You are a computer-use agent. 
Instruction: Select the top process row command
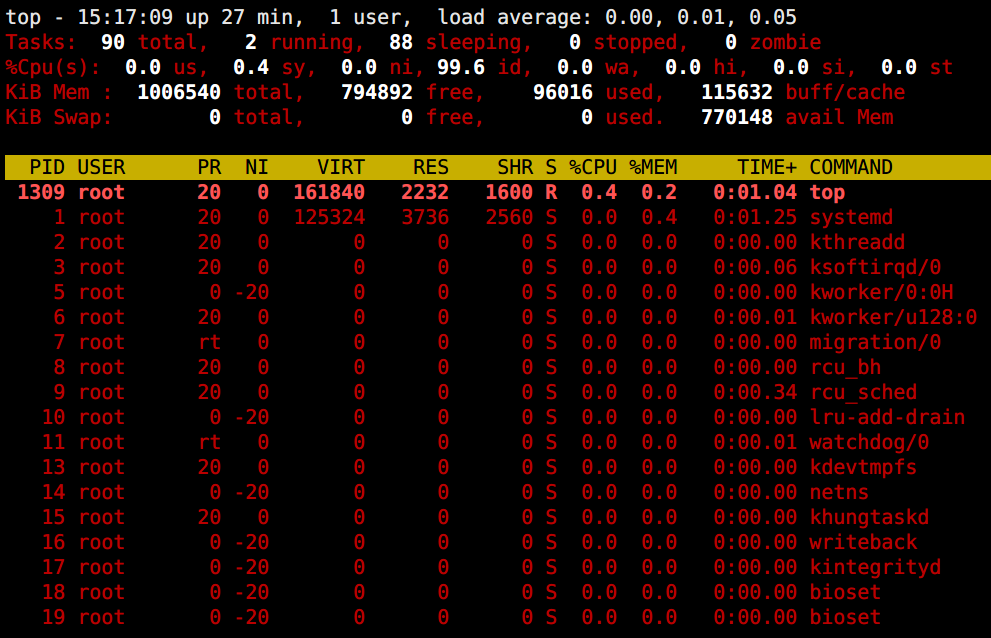(x=827, y=192)
